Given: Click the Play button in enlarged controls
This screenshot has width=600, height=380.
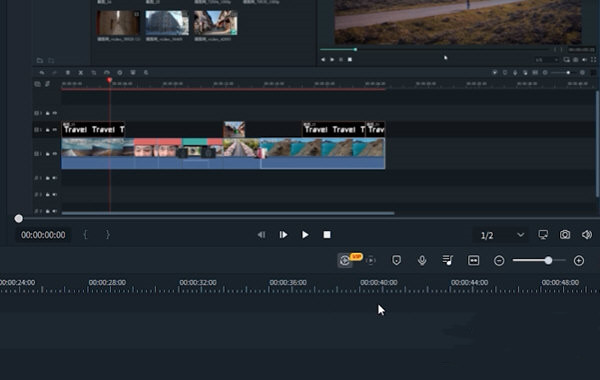Looking at the screenshot, I should pyautogui.click(x=305, y=235).
